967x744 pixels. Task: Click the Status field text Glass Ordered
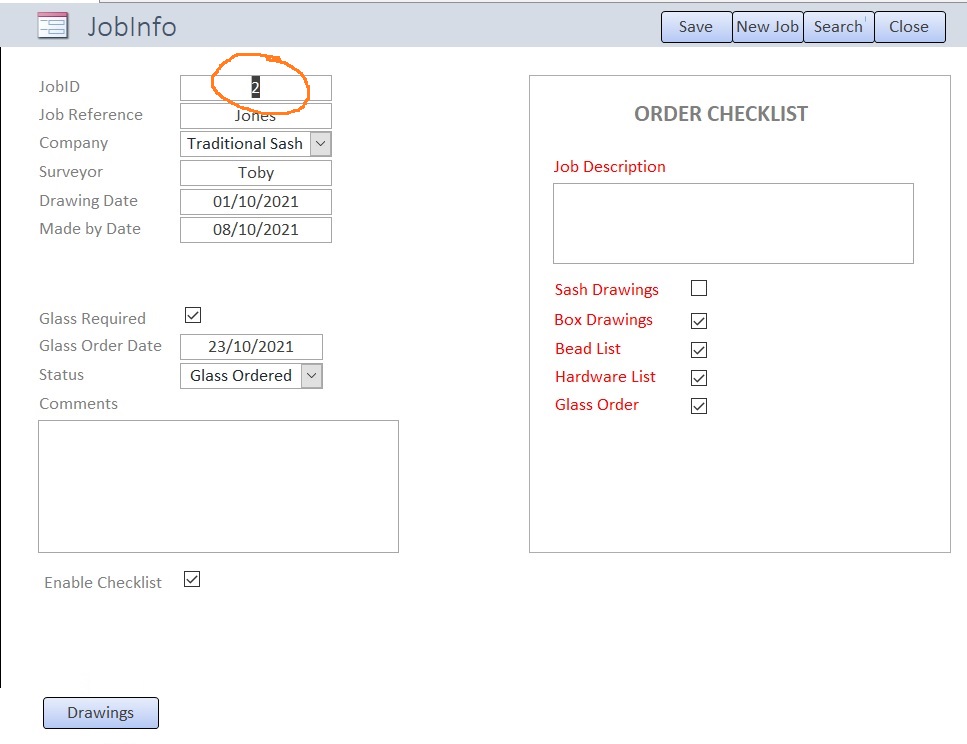[241, 376]
